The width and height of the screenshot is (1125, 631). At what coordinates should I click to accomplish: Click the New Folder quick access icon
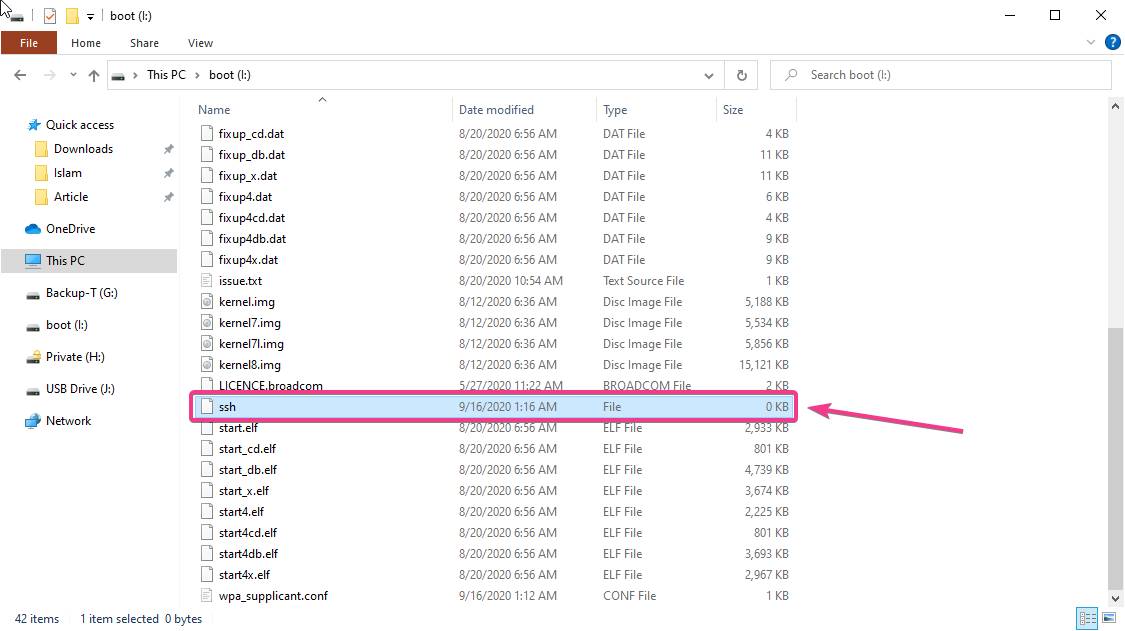pyautogui.click(x=72, y=16)
